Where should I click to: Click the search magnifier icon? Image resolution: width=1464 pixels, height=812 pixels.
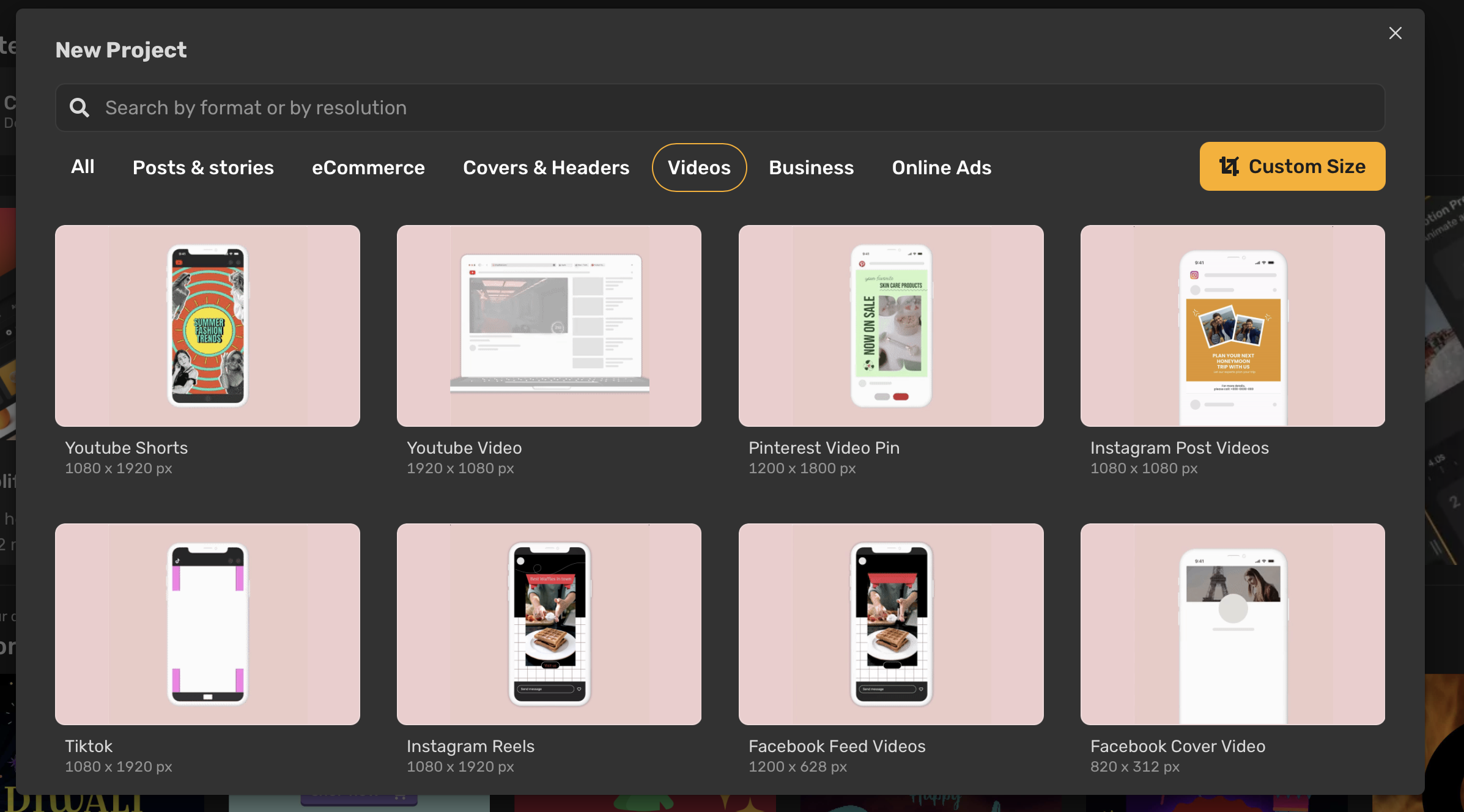79,107
